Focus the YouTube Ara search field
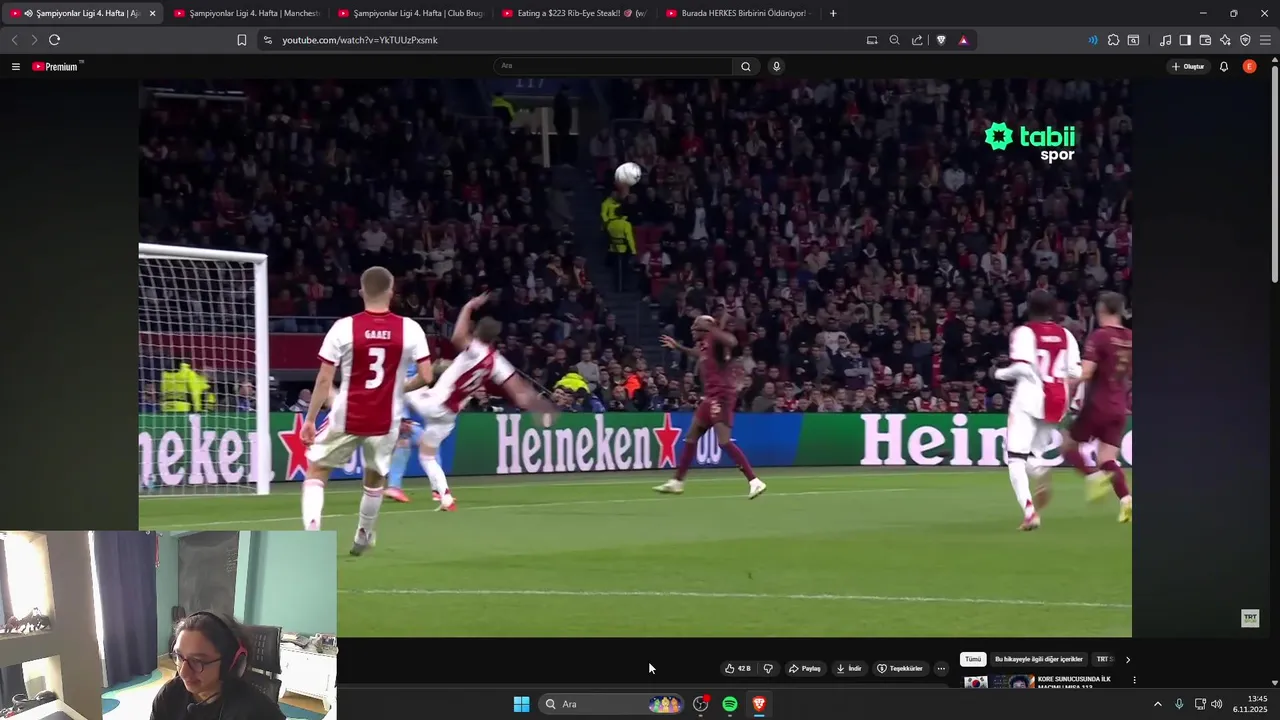 pyautogui.click(x=614, y=66)
